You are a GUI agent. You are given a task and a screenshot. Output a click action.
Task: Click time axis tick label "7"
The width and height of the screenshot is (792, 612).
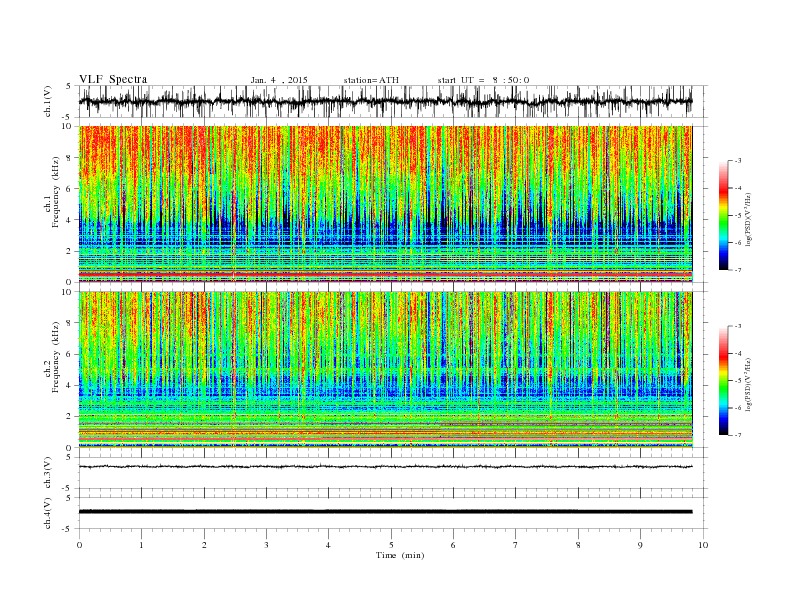click(516, 545)
